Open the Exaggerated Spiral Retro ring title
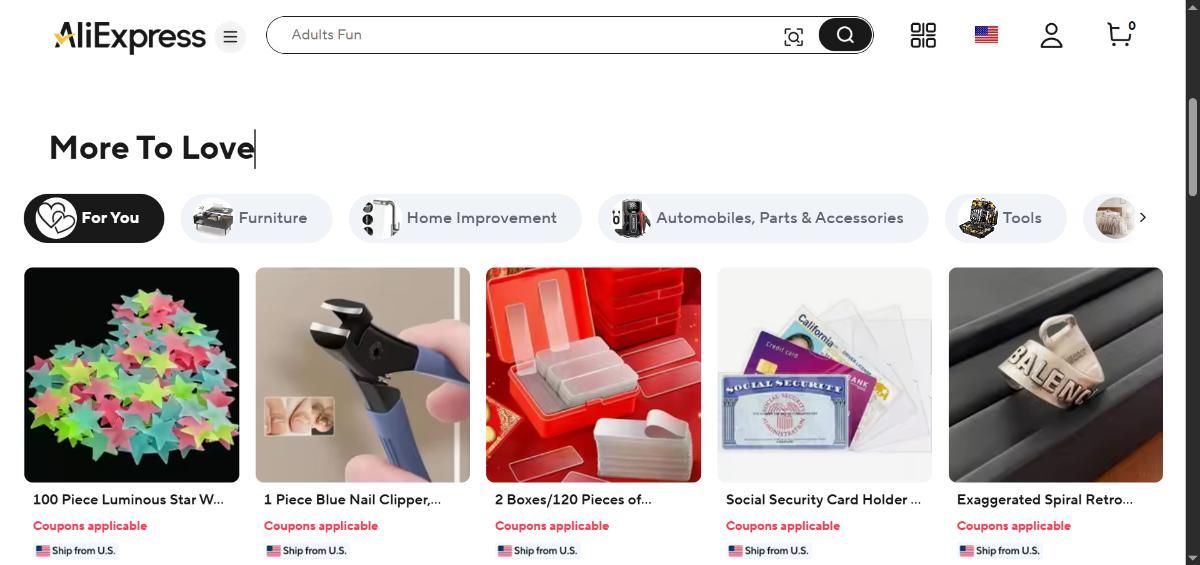Viewport: 1200px width, 565px height. (x=1045, y=499)
